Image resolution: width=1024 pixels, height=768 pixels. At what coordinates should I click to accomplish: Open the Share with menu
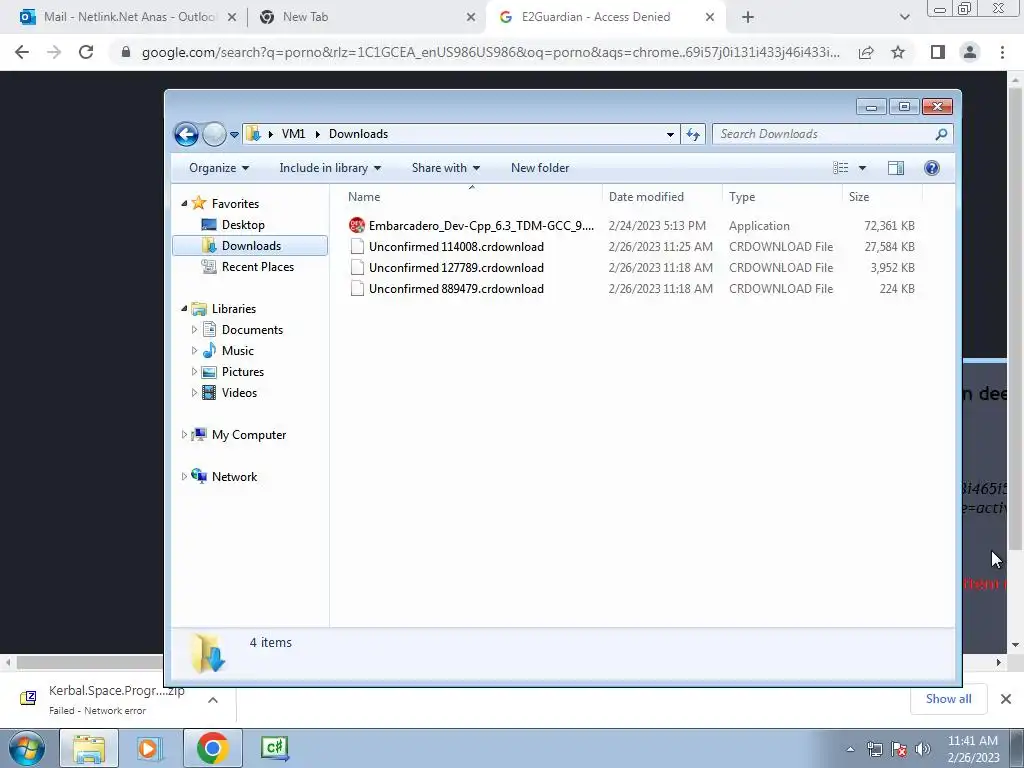[x=446, y=168]
